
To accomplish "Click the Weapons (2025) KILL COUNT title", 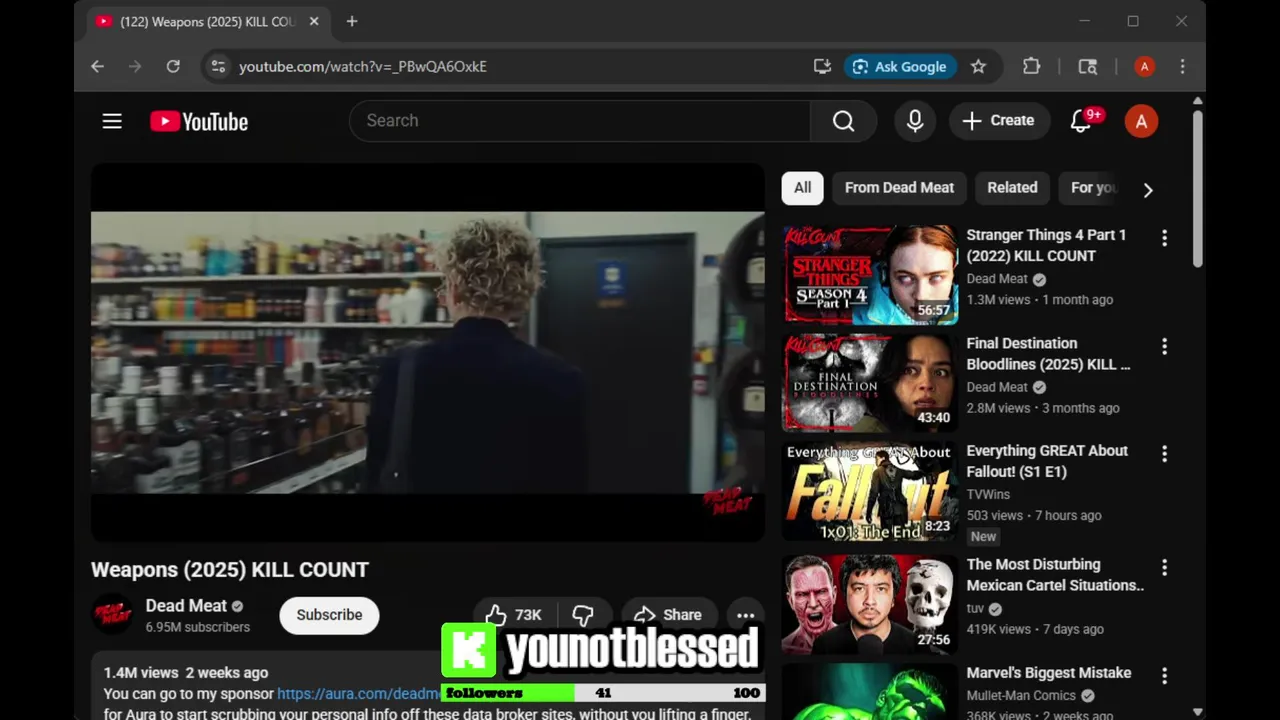I will point(230,569).
